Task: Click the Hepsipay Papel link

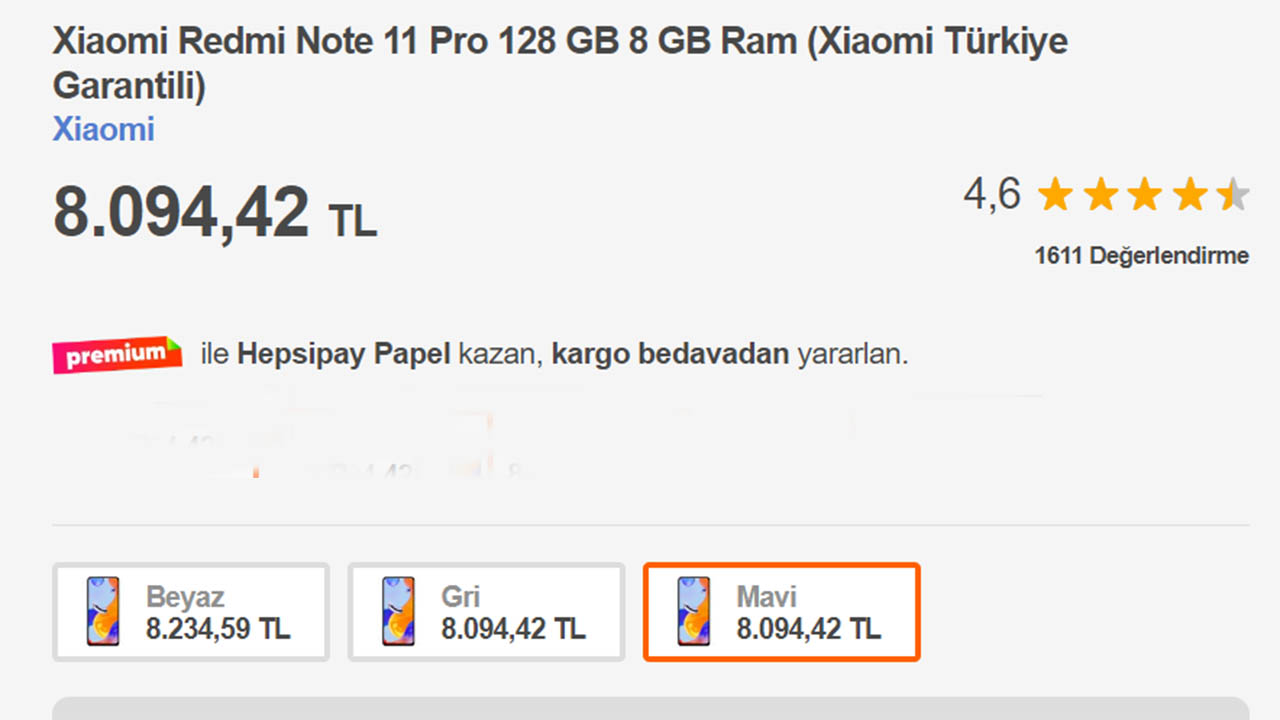Action: [349, 354]
